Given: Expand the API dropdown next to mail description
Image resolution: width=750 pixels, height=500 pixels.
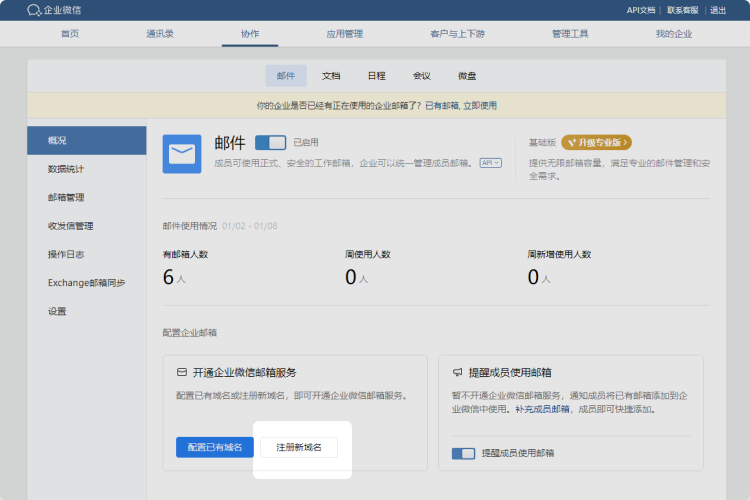Looking at the screenshot, I should point(491,163).
